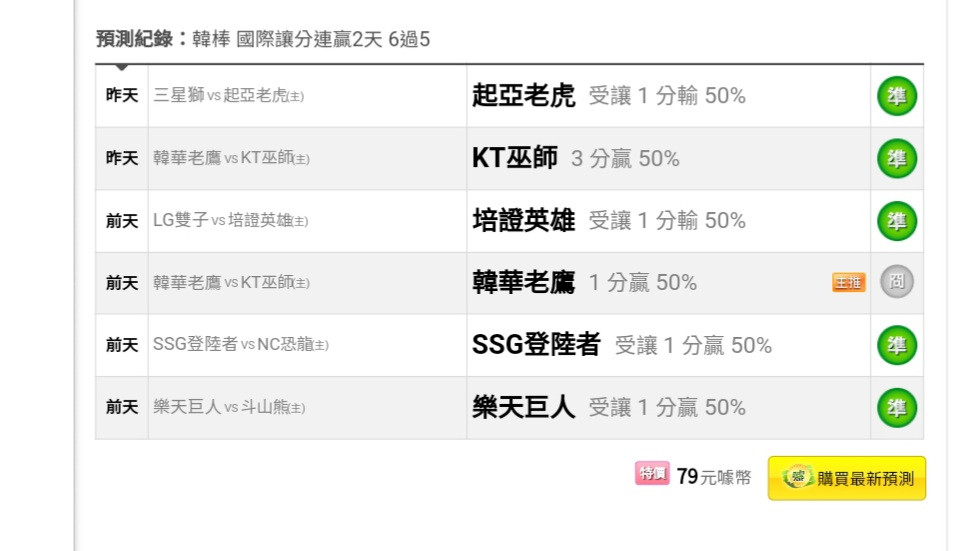The image size is (980, 551).
Task: Open 樂天巨人 vs 斗山熊 matchup
Action: (x=229, y=407)
